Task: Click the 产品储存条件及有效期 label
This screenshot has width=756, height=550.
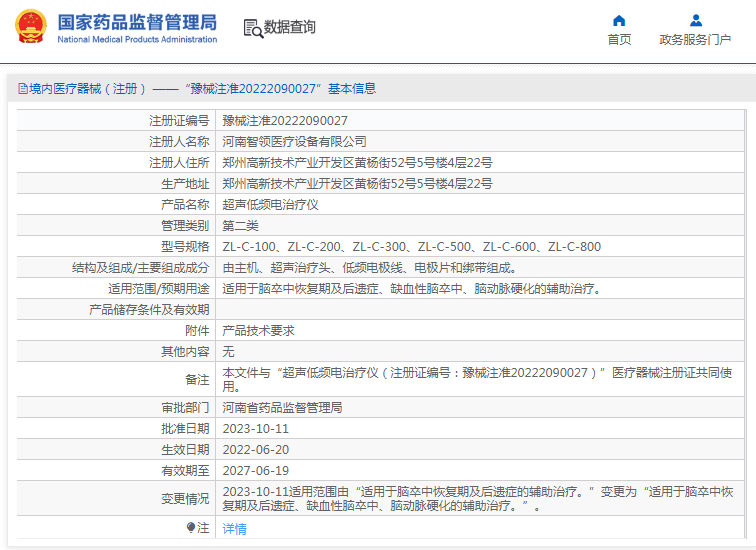Action: click(x=149, y=309)
